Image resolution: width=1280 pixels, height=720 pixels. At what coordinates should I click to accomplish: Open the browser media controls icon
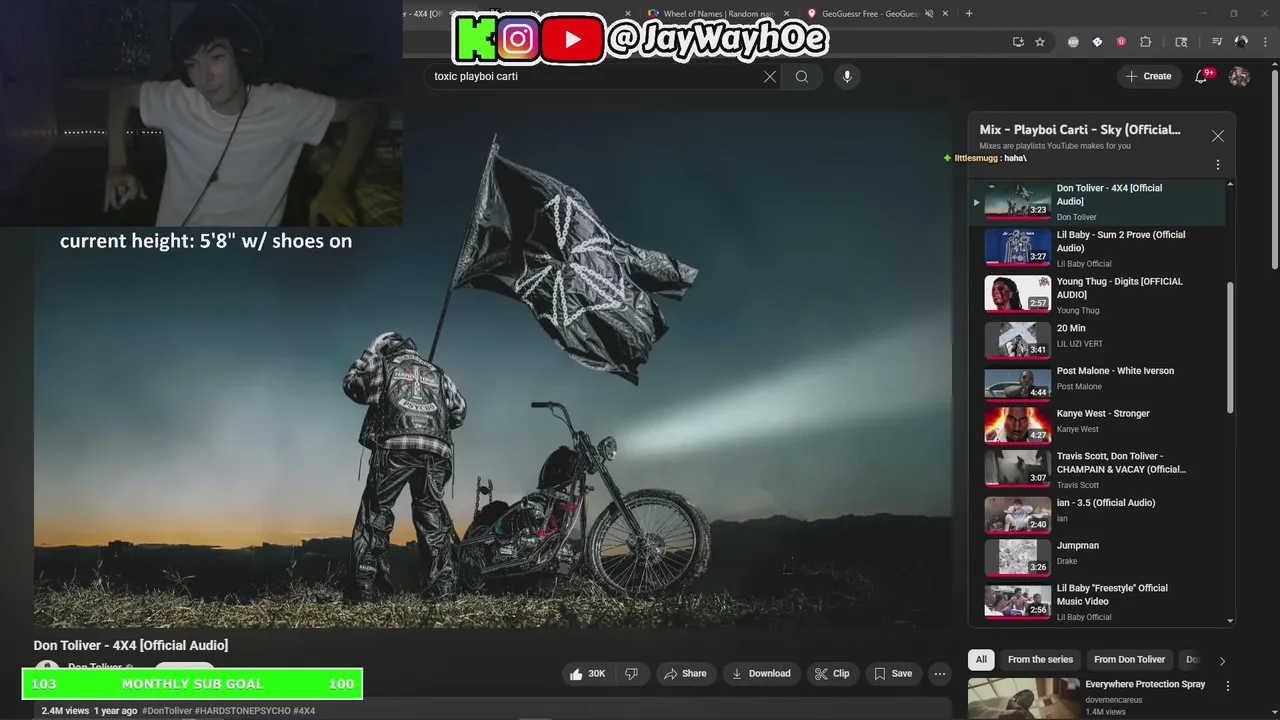[x=1217, y=42]
